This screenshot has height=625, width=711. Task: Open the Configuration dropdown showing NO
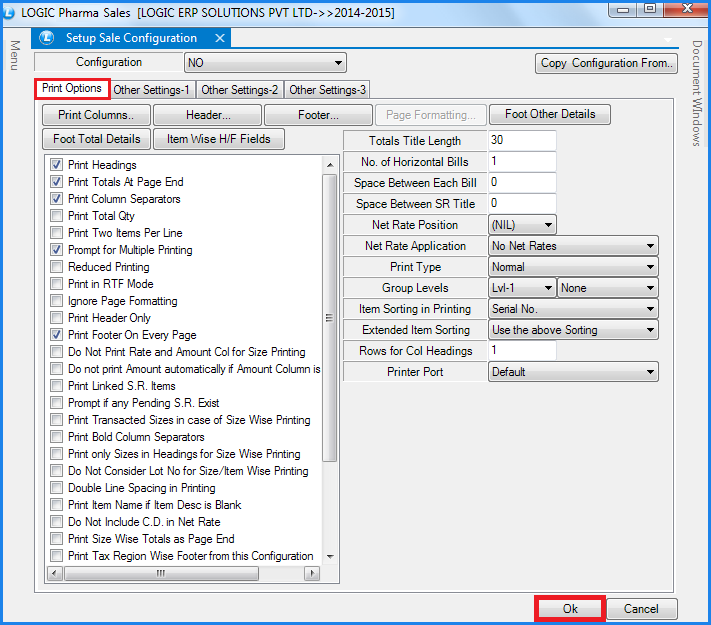[x=265, y=63]
